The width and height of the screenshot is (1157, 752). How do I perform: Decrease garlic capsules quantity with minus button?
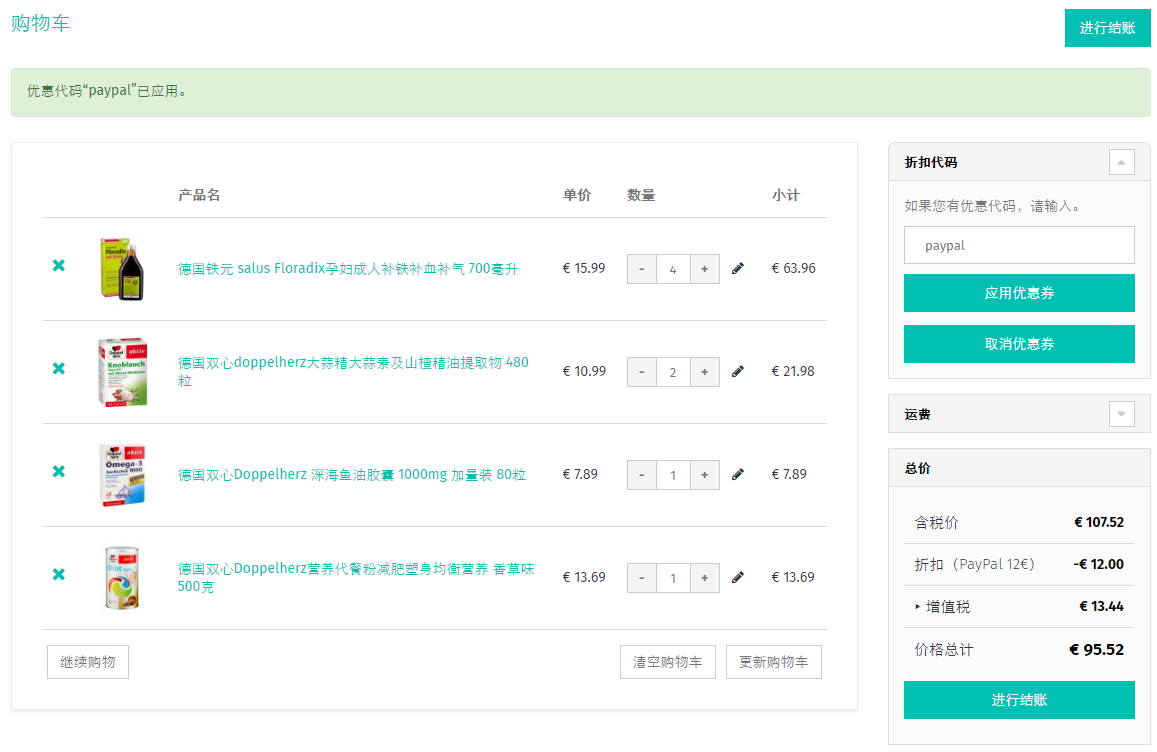641,372
